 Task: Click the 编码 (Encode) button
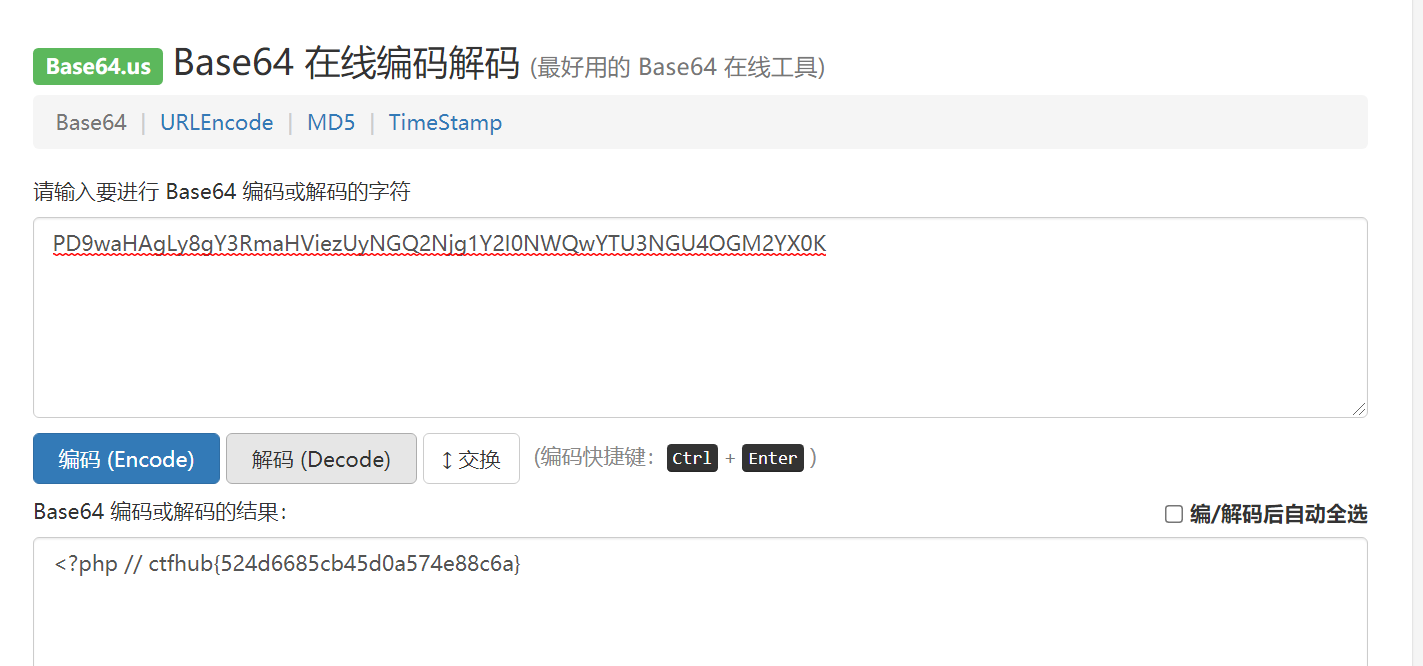(x=126, y=459)
